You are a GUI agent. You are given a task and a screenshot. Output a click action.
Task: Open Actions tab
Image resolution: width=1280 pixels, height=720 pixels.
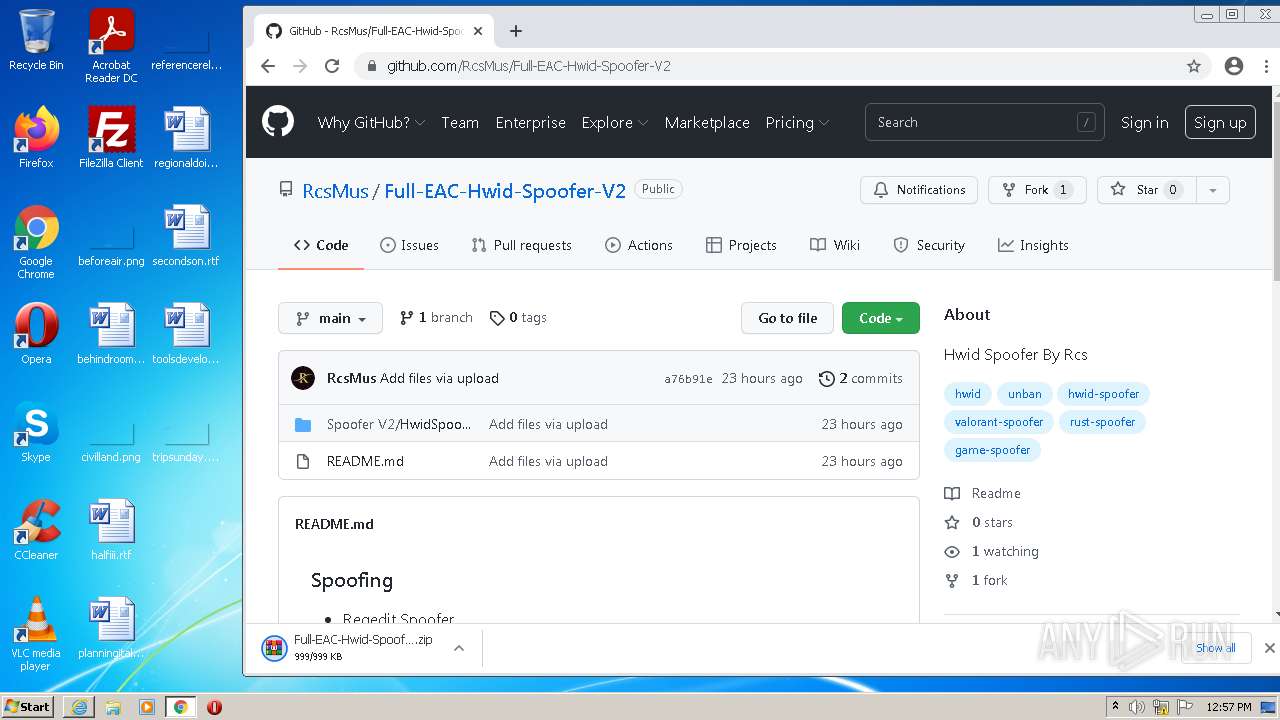pos(638,245)
